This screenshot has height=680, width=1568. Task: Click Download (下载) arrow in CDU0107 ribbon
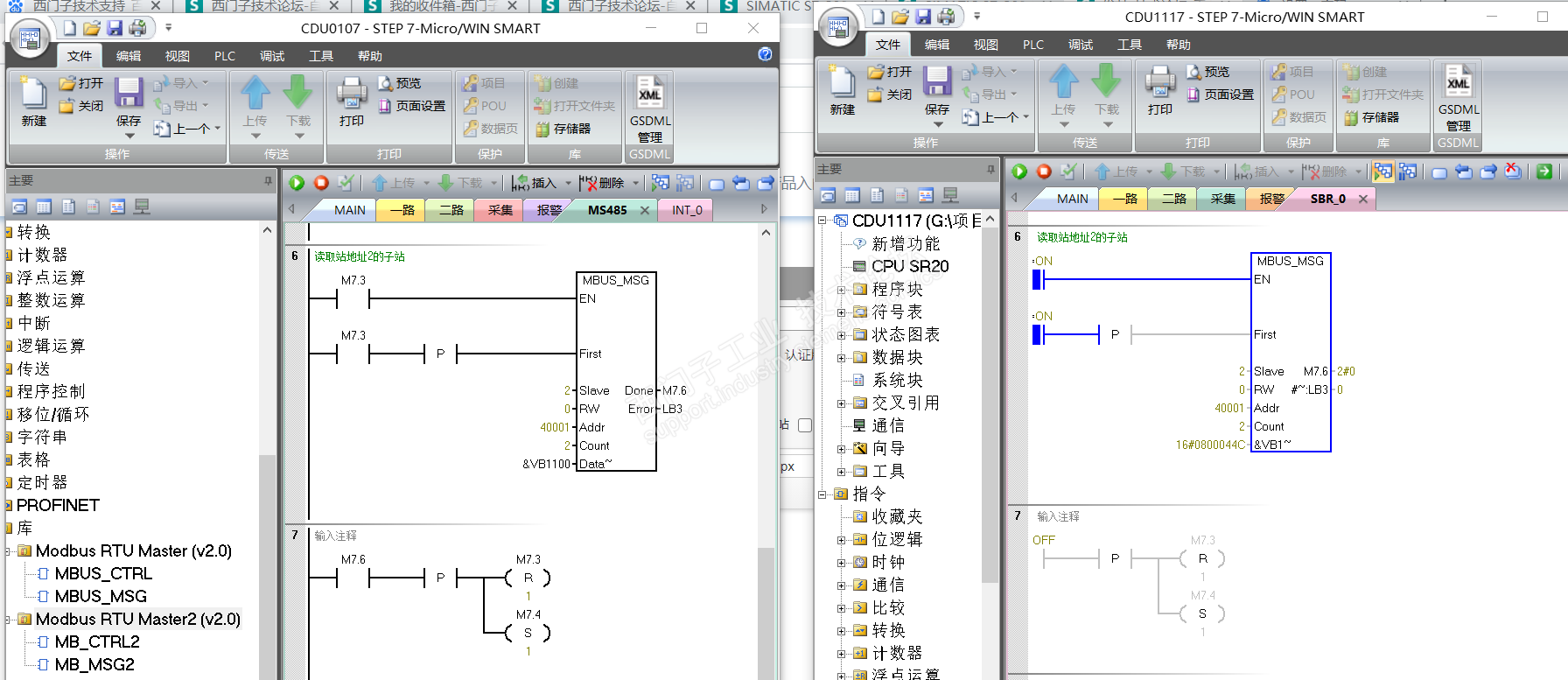point(297,93)
